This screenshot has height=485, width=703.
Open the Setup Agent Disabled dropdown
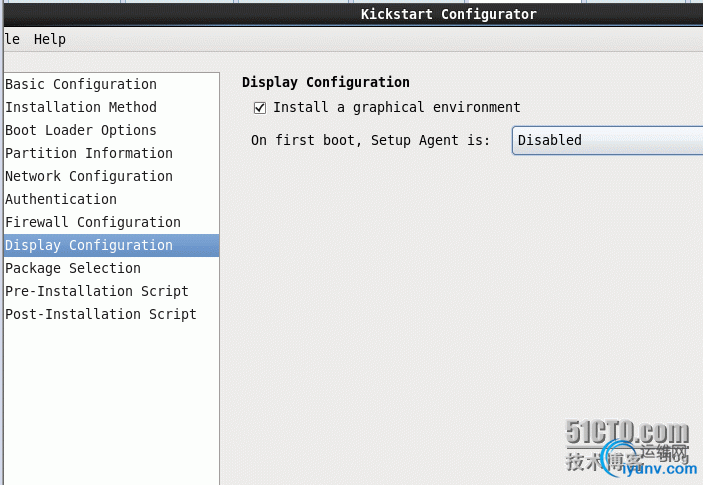coord(608,140)
